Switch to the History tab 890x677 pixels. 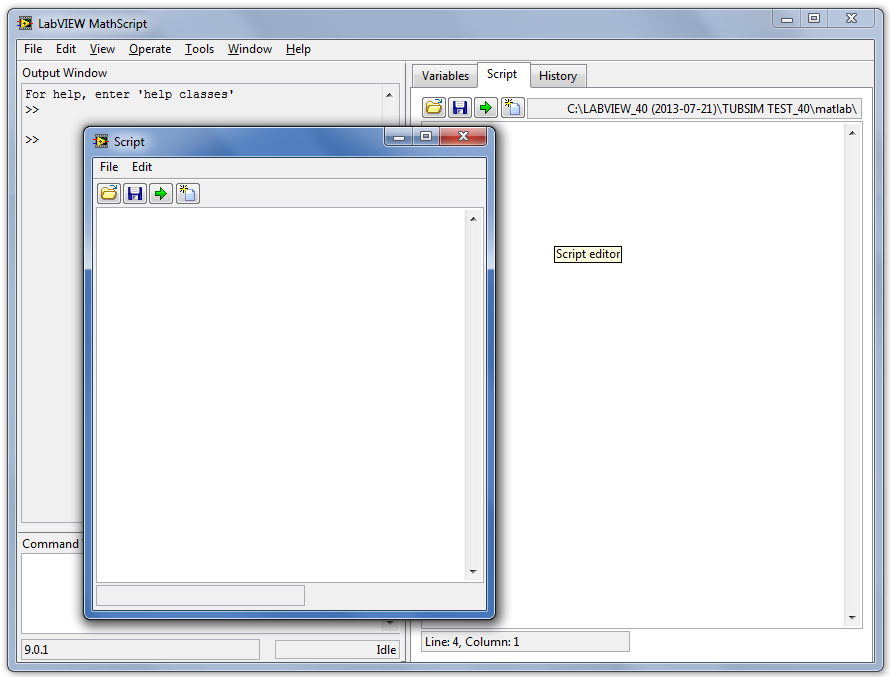click(x=558, y=76)
